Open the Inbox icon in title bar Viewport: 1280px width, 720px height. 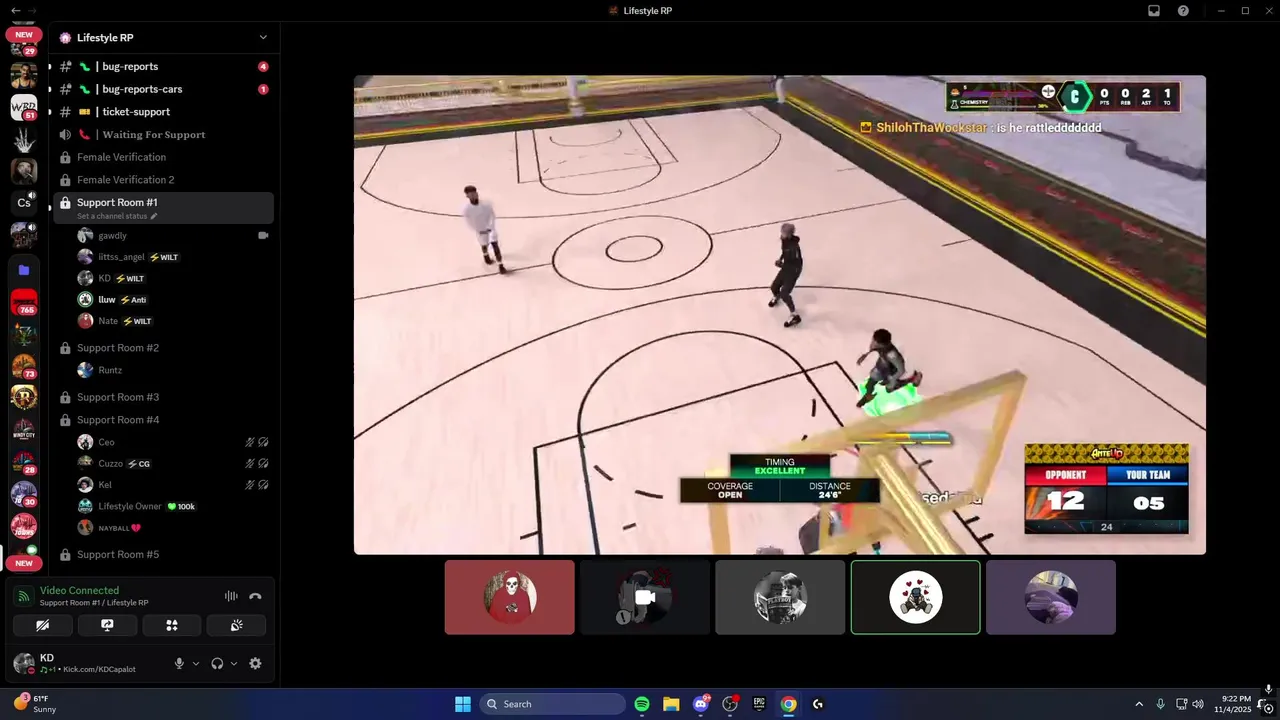tap(1154, 11)
